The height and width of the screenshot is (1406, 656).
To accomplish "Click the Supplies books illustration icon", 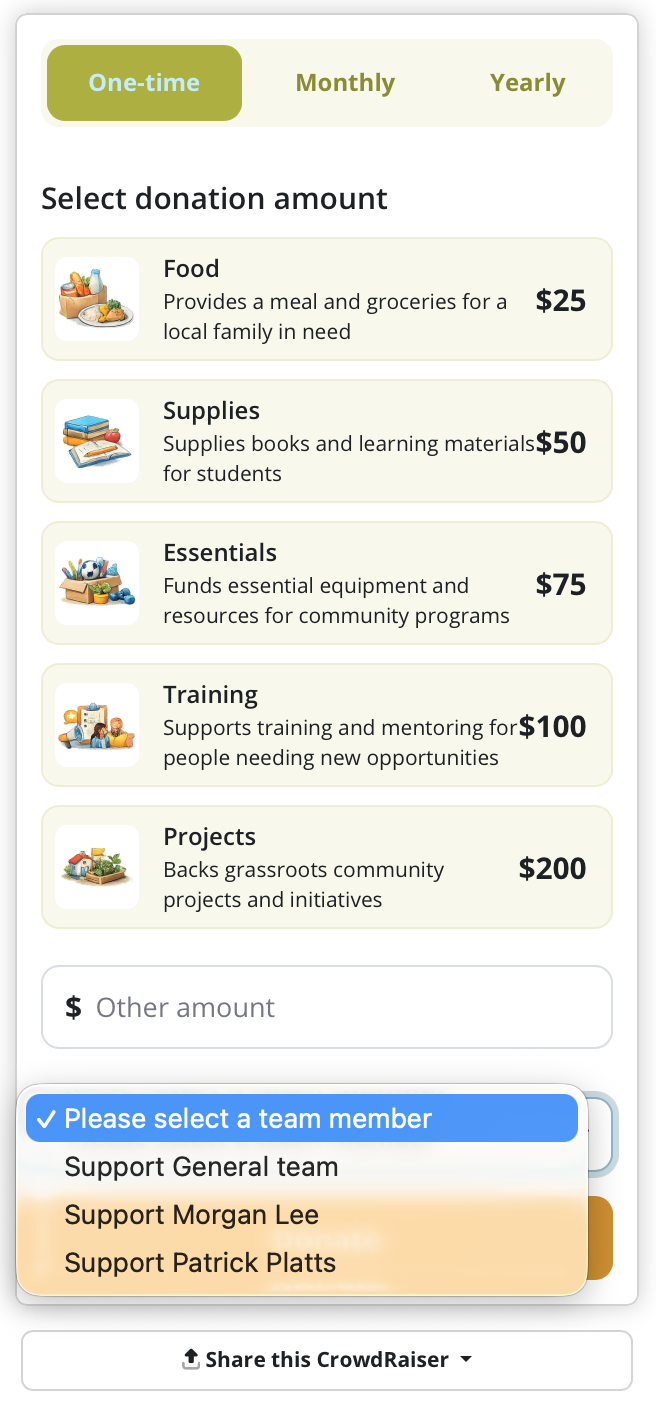I will [97, 441].
